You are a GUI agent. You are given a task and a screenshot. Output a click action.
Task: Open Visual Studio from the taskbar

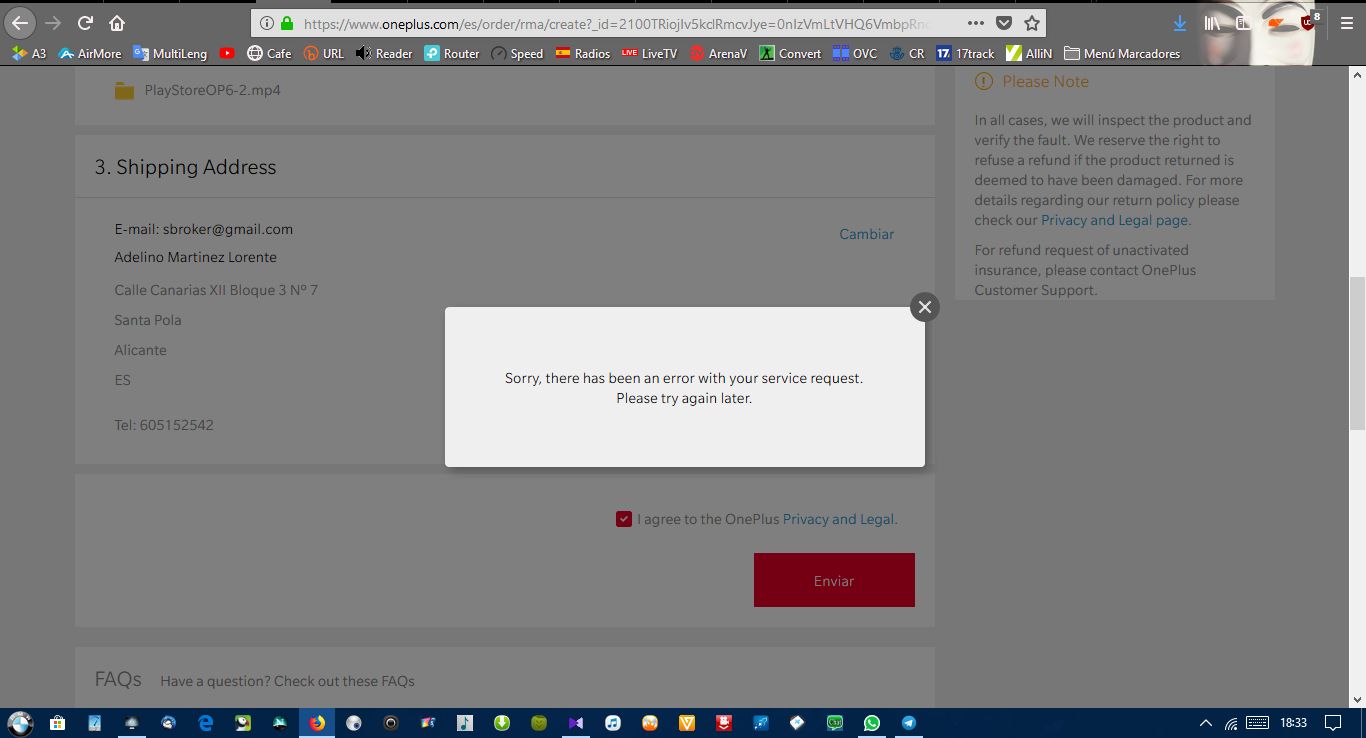(x=576, y=722)
